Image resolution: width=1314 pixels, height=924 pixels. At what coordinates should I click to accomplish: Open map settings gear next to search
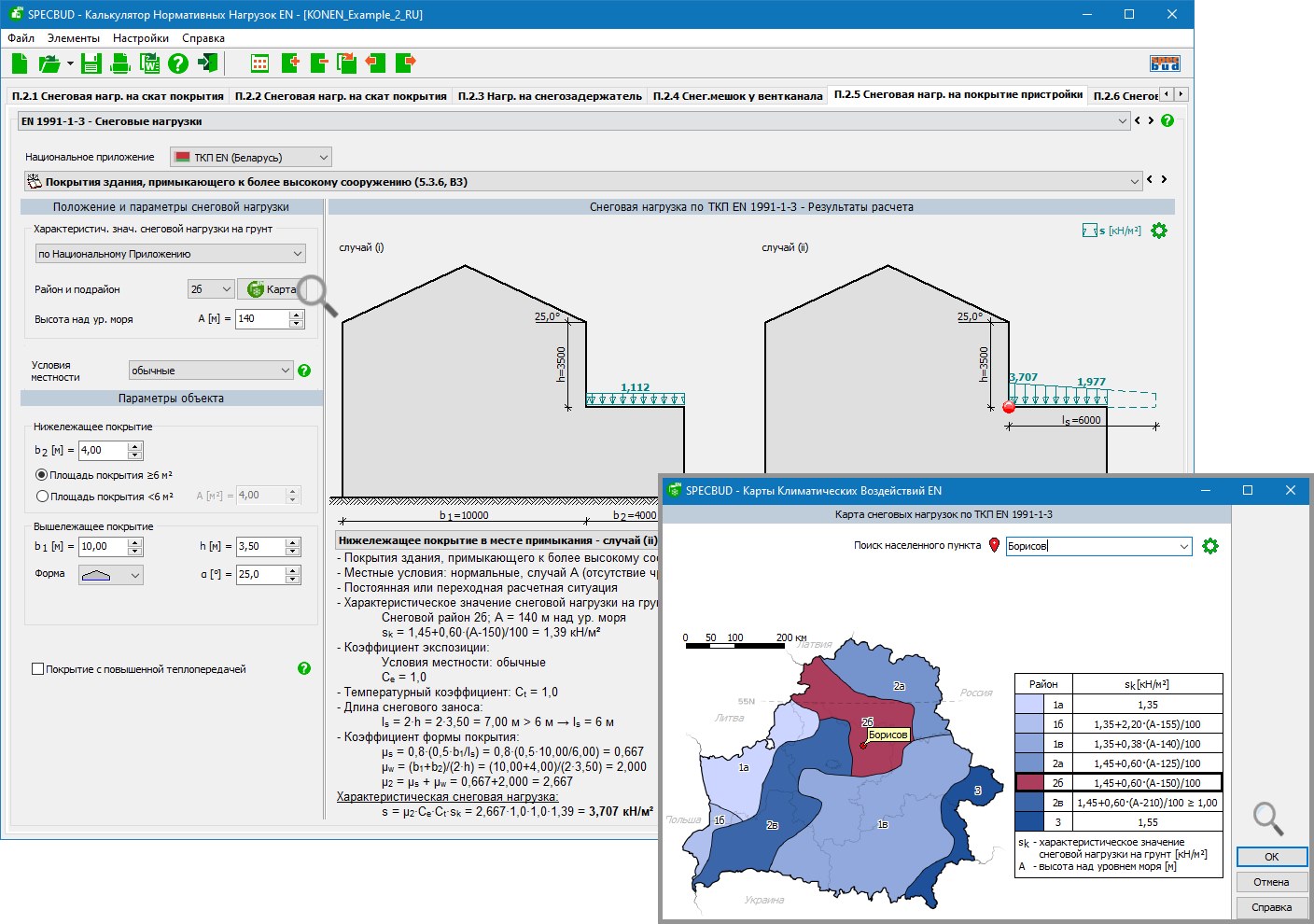[1210, 546]
